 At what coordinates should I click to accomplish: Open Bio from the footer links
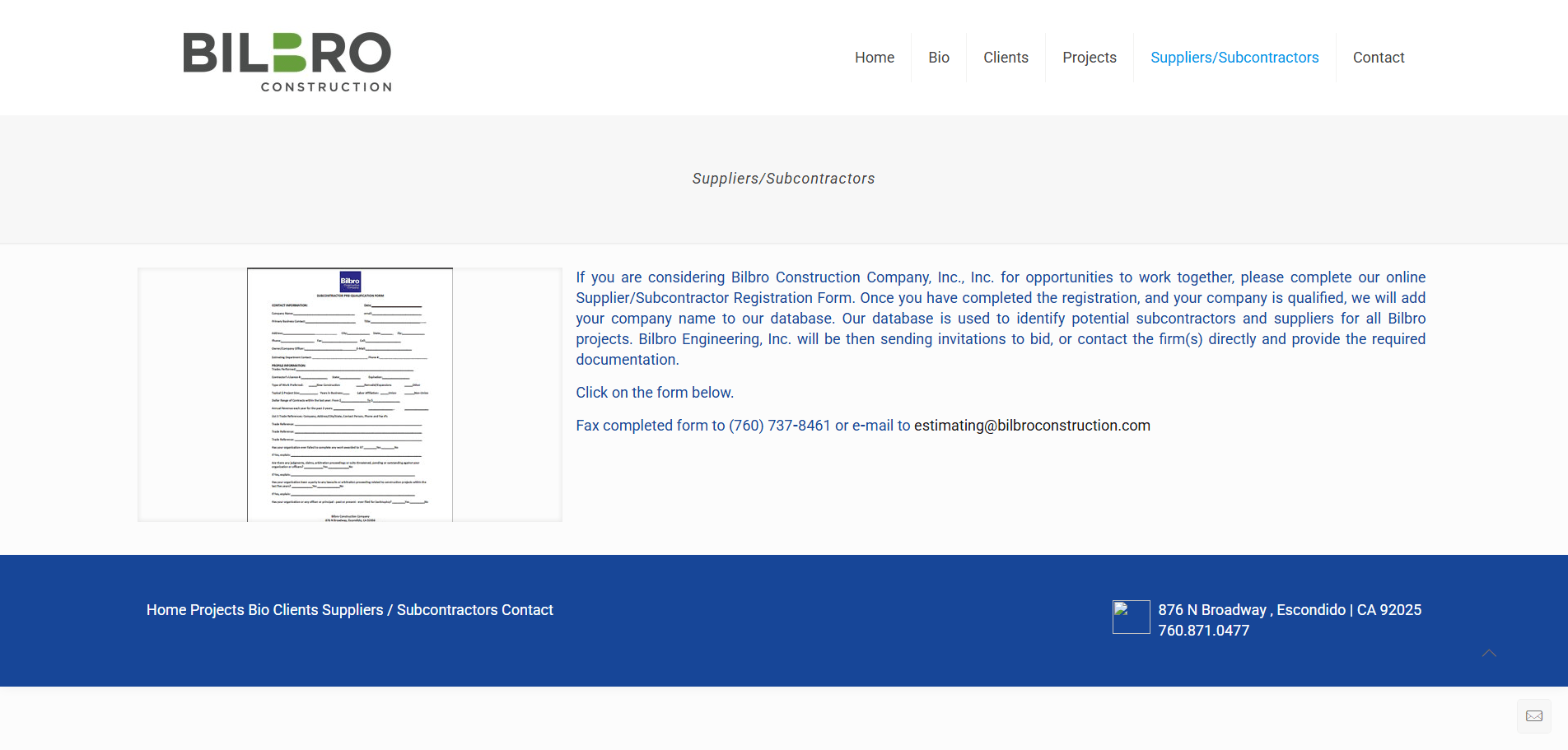coord(259,610)
